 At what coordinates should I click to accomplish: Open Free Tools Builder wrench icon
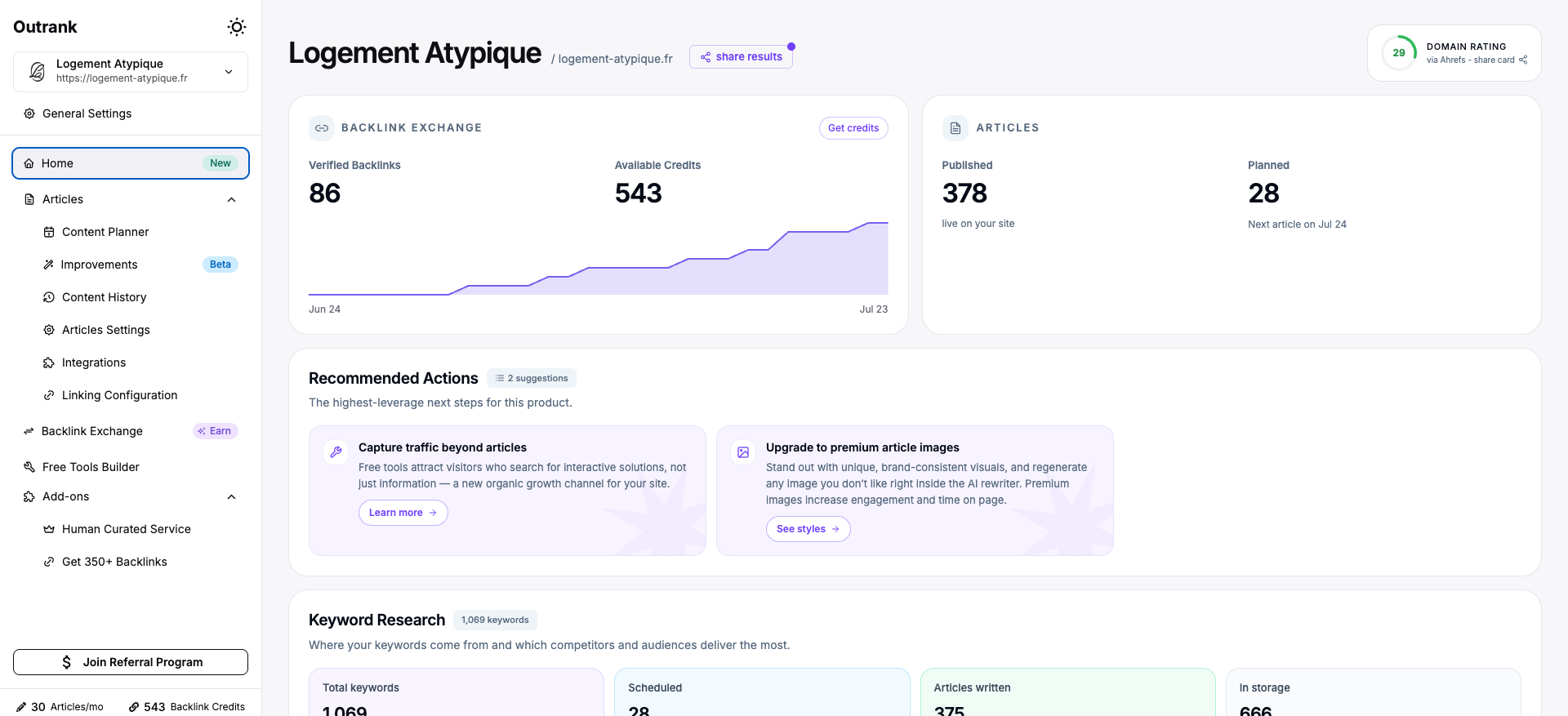coord(29,467)
